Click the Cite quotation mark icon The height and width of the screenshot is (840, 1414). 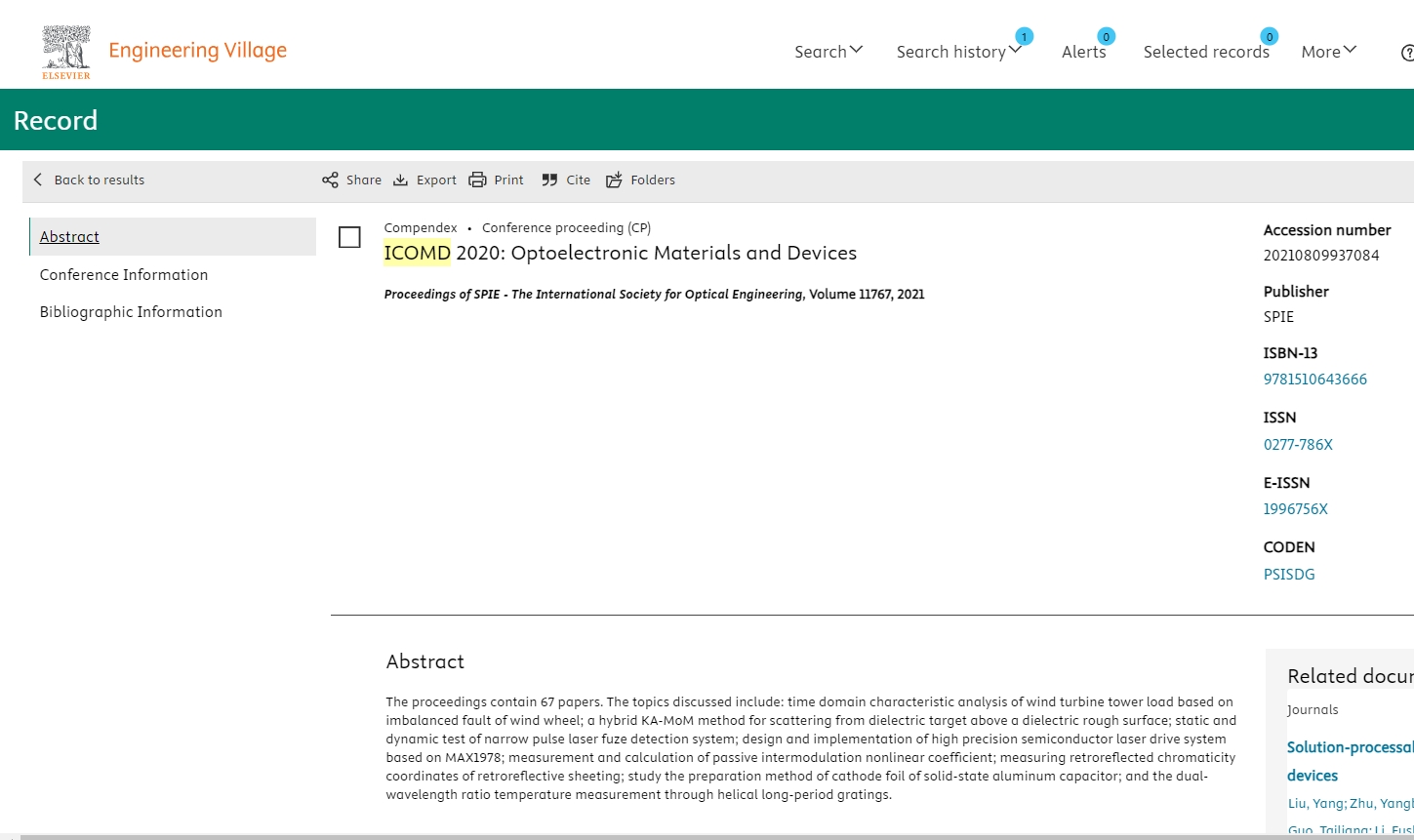pos(549,180)
